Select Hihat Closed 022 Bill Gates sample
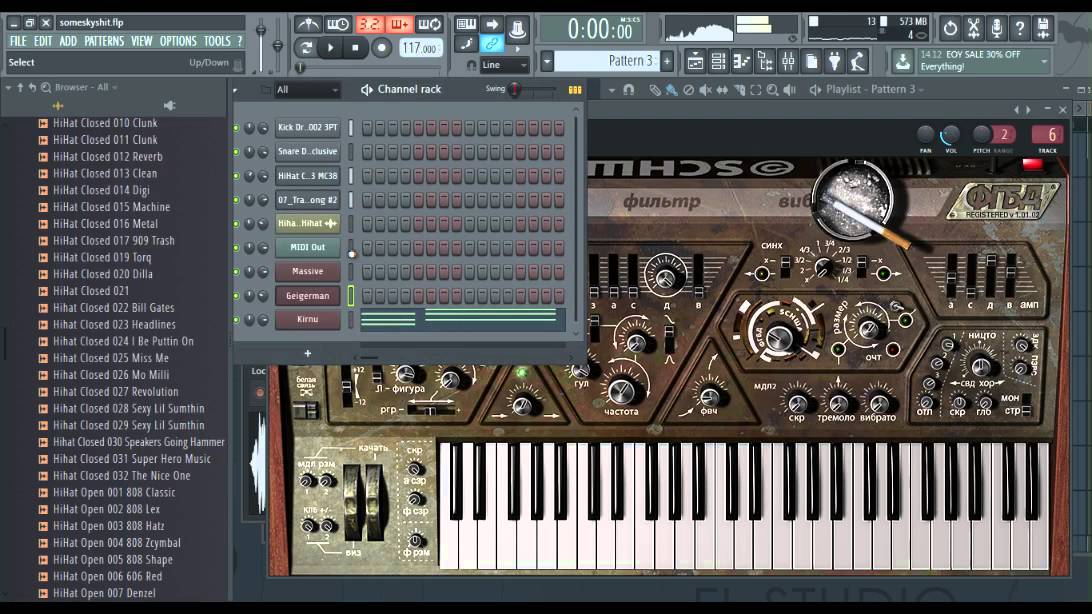1092x614 pixels. (x=114, y=308)
